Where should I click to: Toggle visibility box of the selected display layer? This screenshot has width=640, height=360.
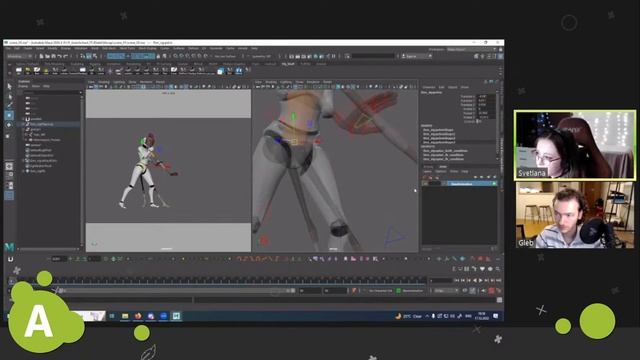coord(425,184)
